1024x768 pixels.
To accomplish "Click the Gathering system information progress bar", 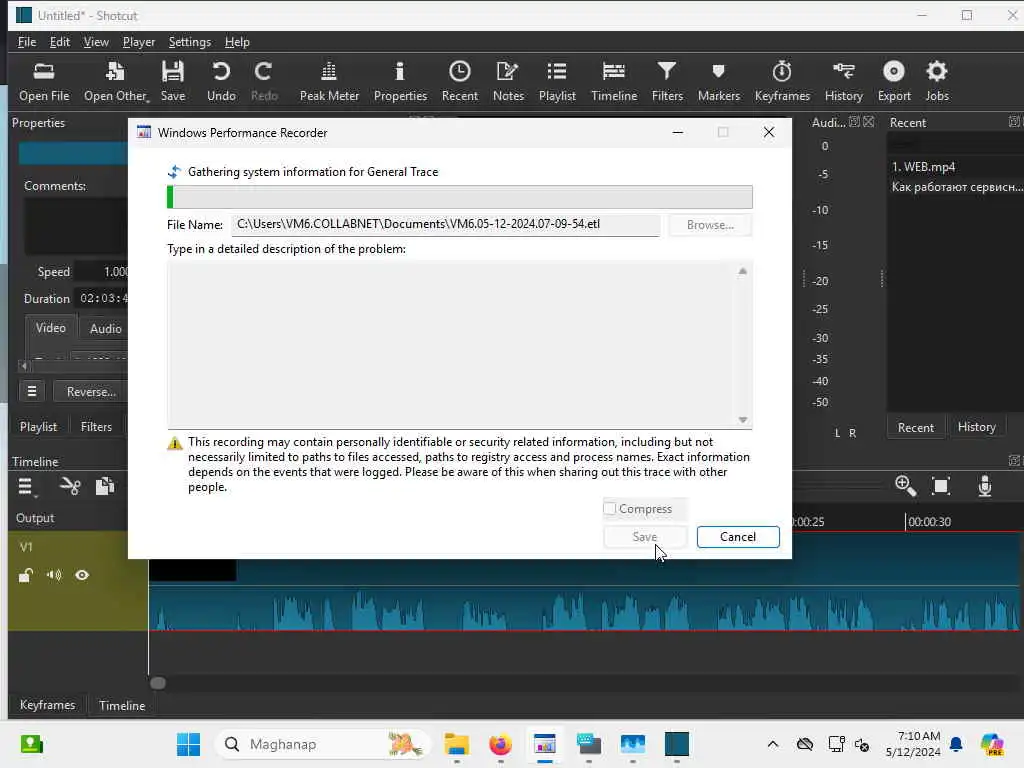I will pyautogui.click(x=460, y=197).
